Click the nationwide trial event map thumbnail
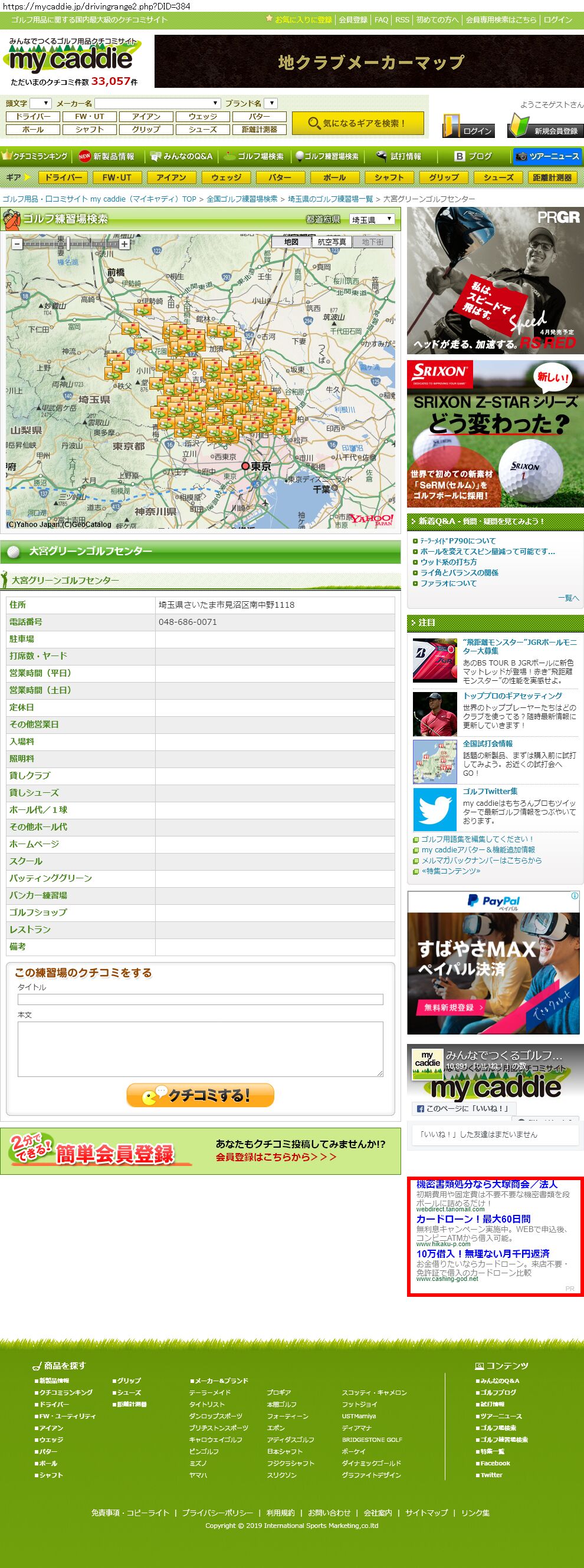Viewport: 584px width, 1568px height. coord(435,762)
